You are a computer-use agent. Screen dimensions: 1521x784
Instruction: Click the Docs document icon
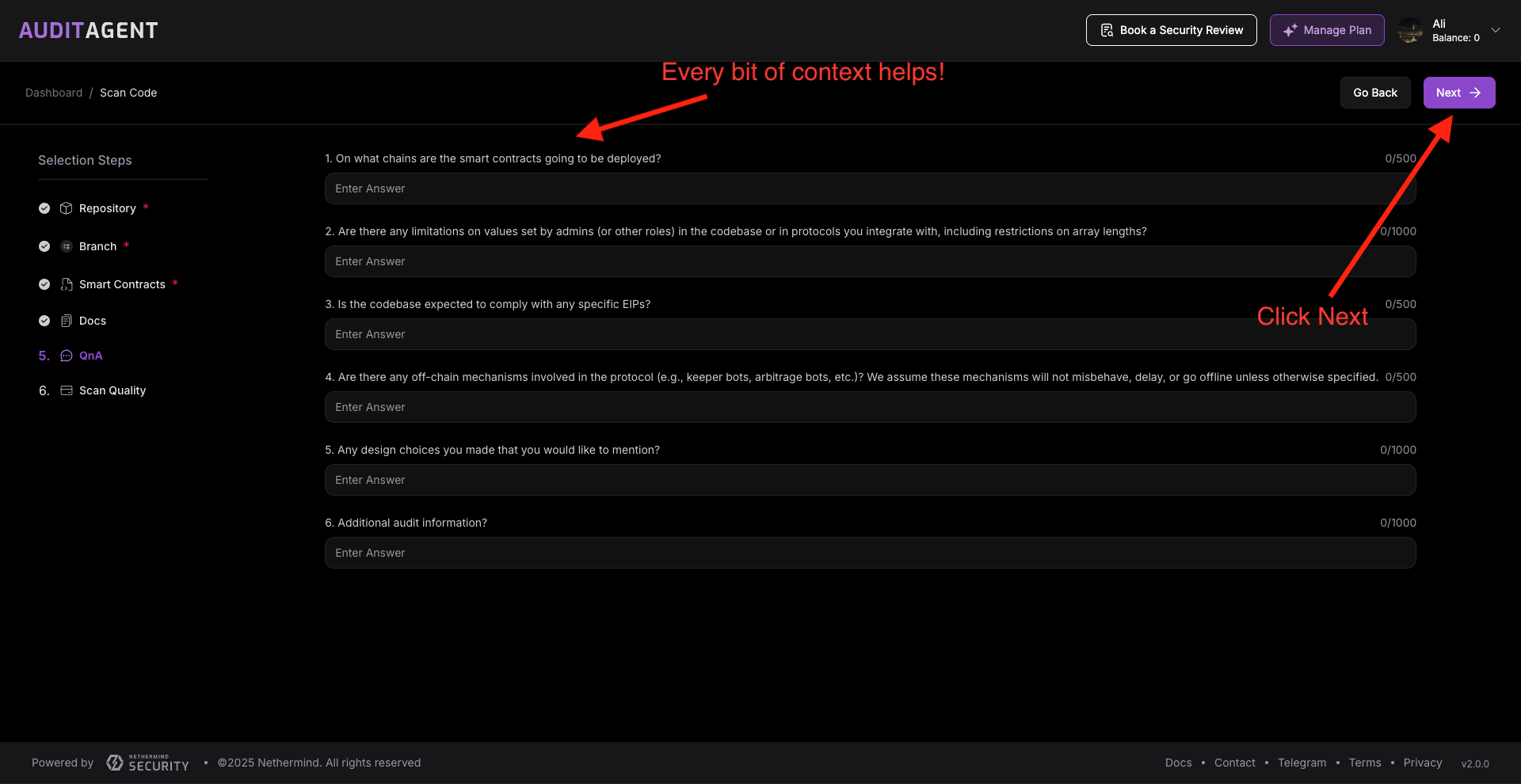pos(67,321)
